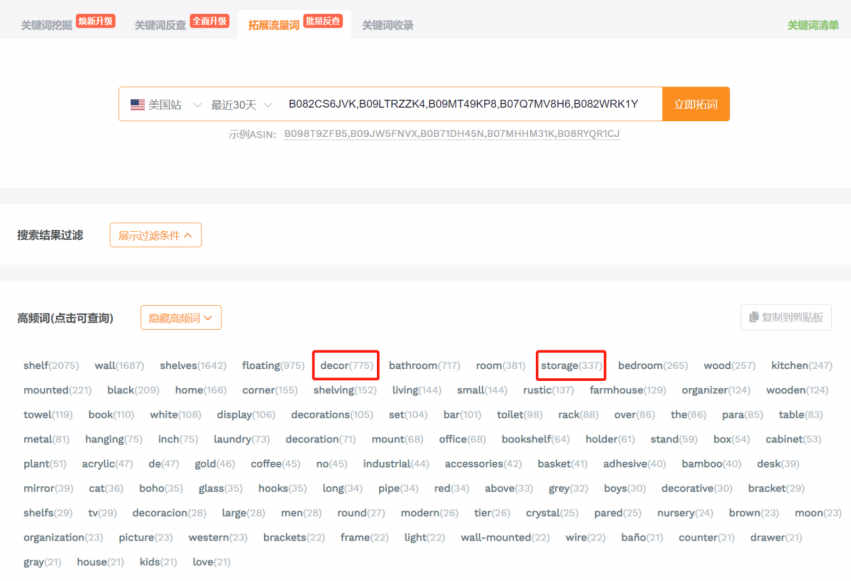Image resolution: width=851 pixels, height=581 pixels.
Task: Open the 隐藏高频词 dropdown button
Action: (181, 317)
